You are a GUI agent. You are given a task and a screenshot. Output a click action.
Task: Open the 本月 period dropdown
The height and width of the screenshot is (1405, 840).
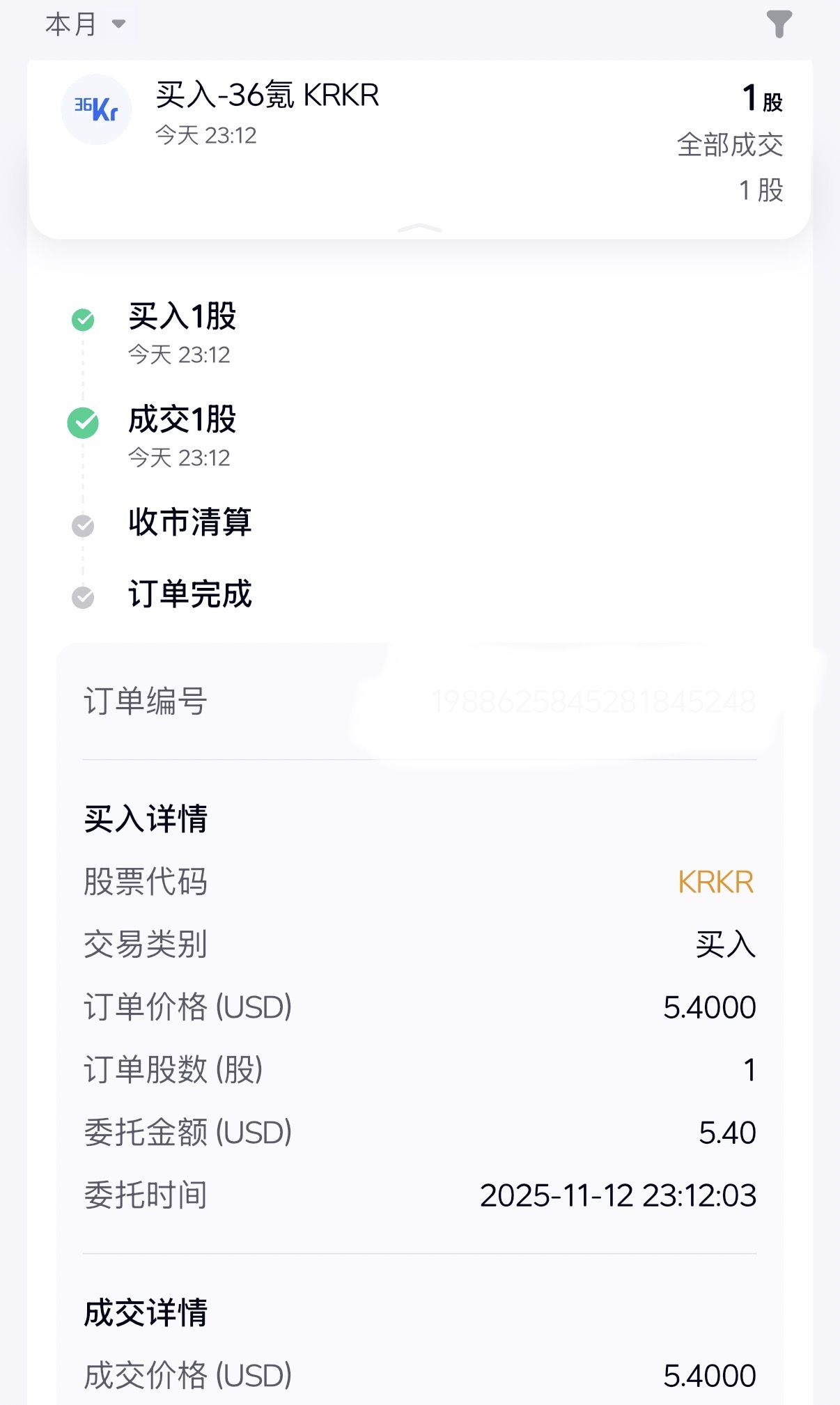pos(85,24)
